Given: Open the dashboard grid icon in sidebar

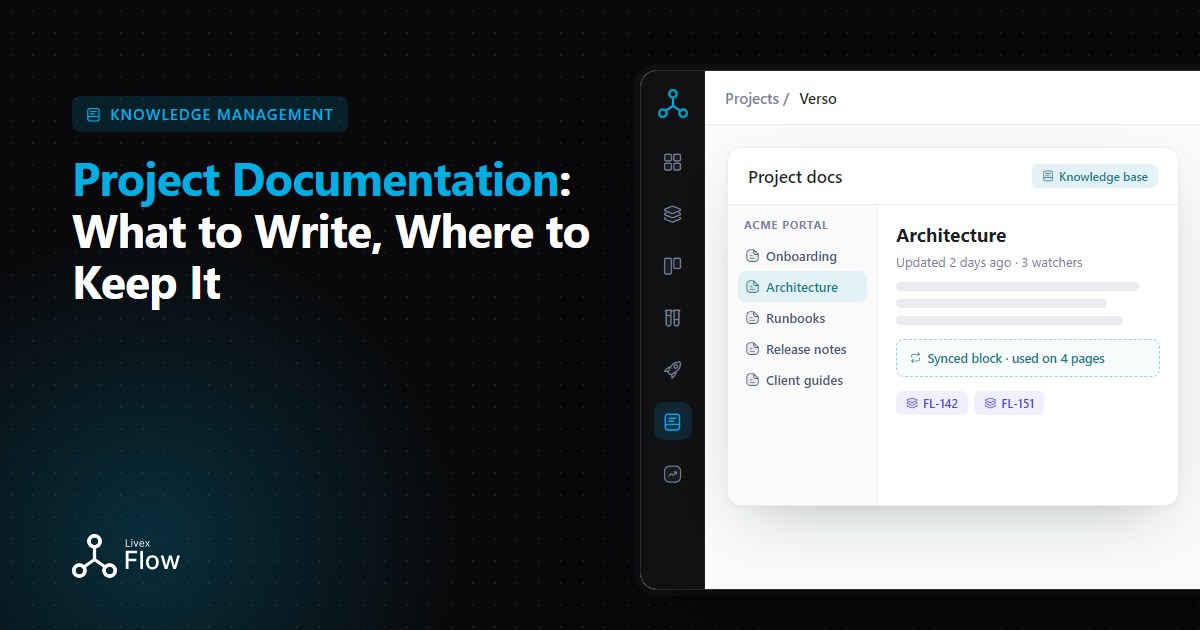Looking at the screenshot, I should coord(672,162).
